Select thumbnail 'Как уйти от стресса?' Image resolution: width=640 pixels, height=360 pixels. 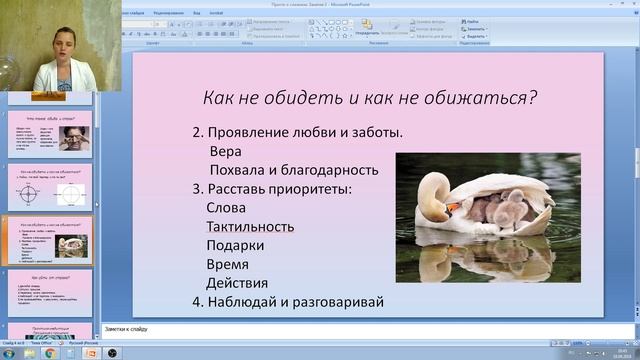pos(50,293)
